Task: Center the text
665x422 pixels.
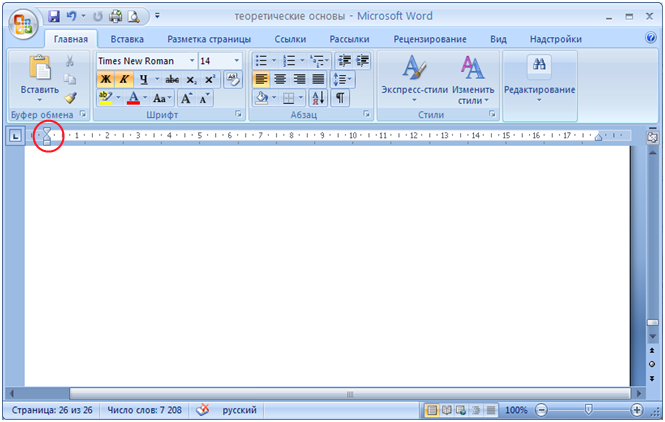Action: click(280, 79)
